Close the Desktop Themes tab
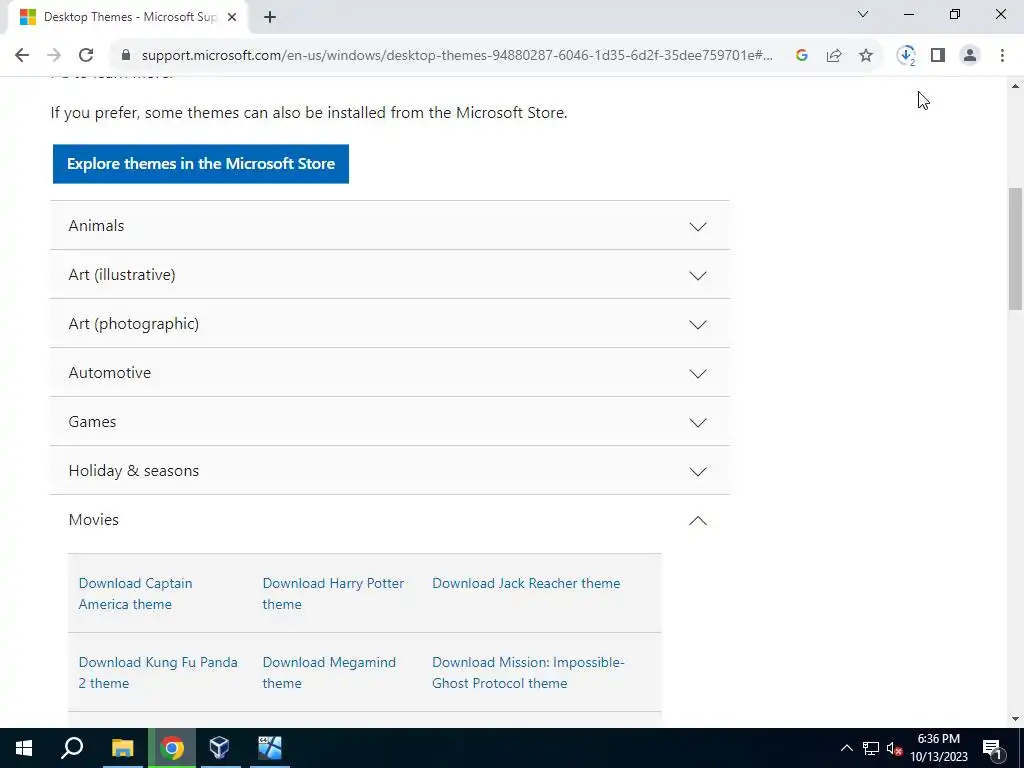The width and height of the screenshot is (1024, 768). pos(232,17)
